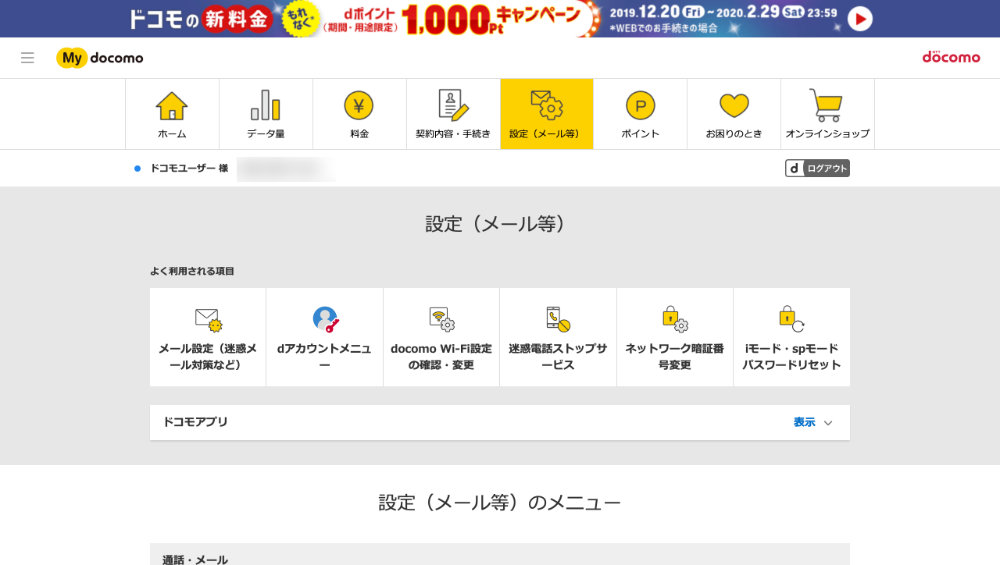Click the iモード・spモード lock reset icon
Screen dimensions: 1000x565
pyautogui.click(x=791, y=319)
